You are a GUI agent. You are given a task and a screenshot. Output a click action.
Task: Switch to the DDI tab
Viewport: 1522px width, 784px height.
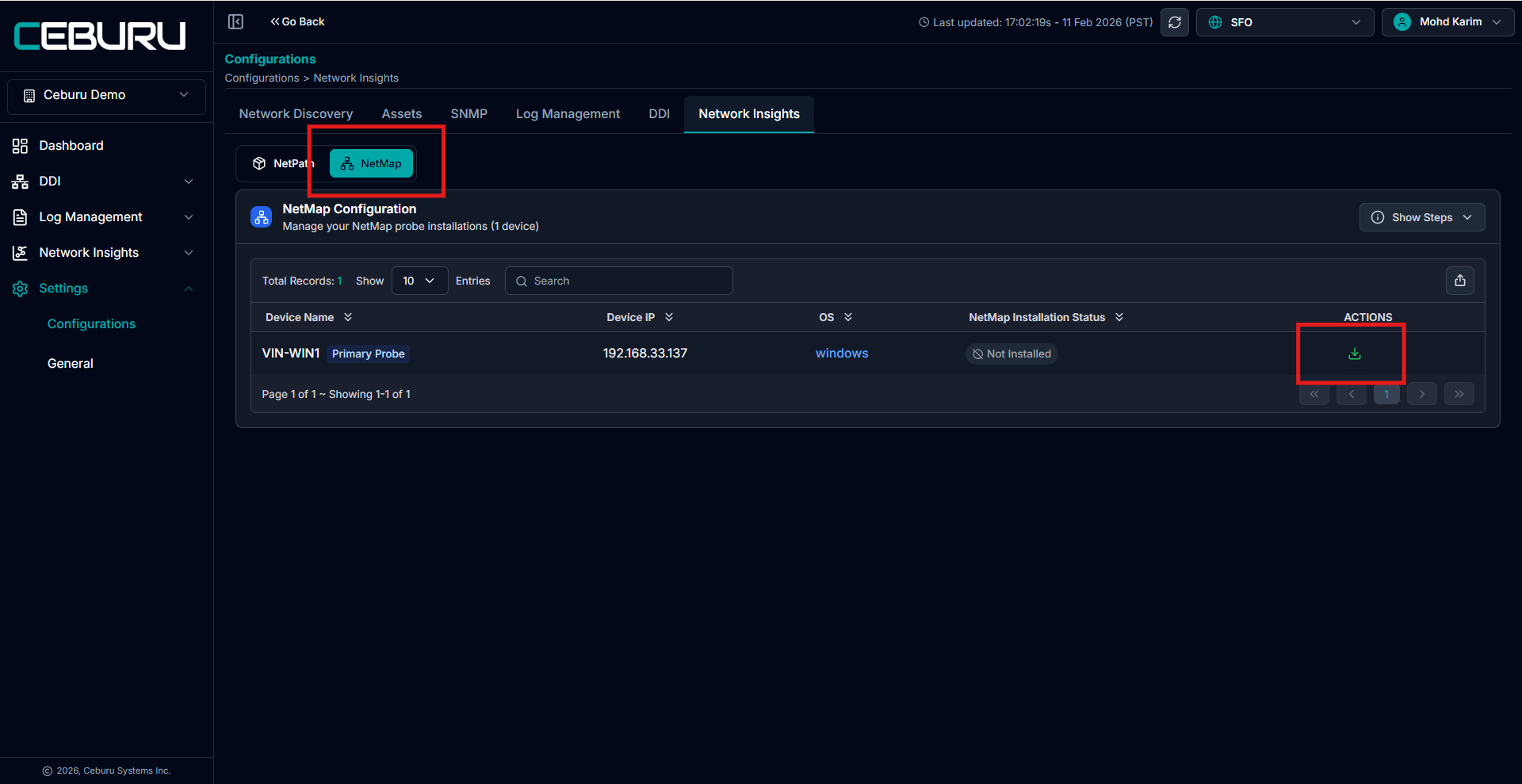[660, 114]
